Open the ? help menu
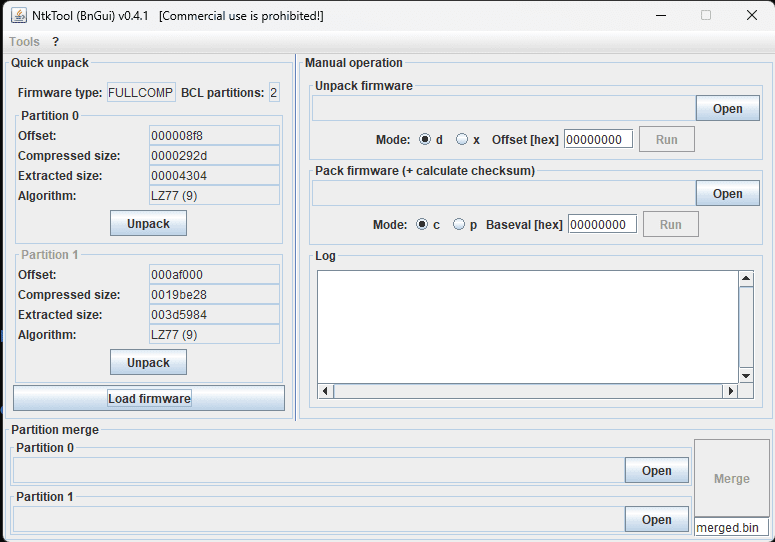This screenshot has height=542, width=775. [x=56, y=42]
